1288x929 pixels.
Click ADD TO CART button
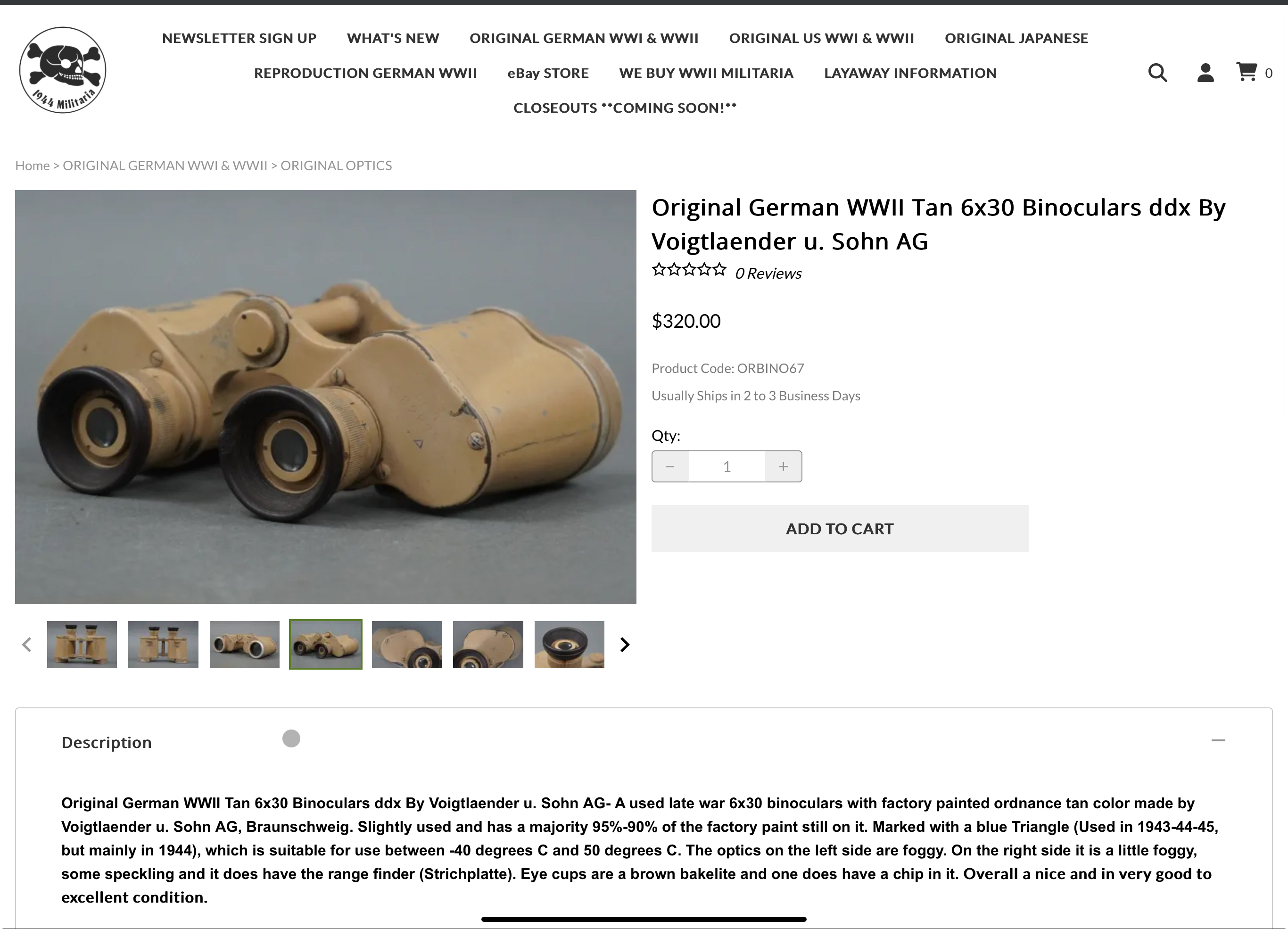[839, 529]
